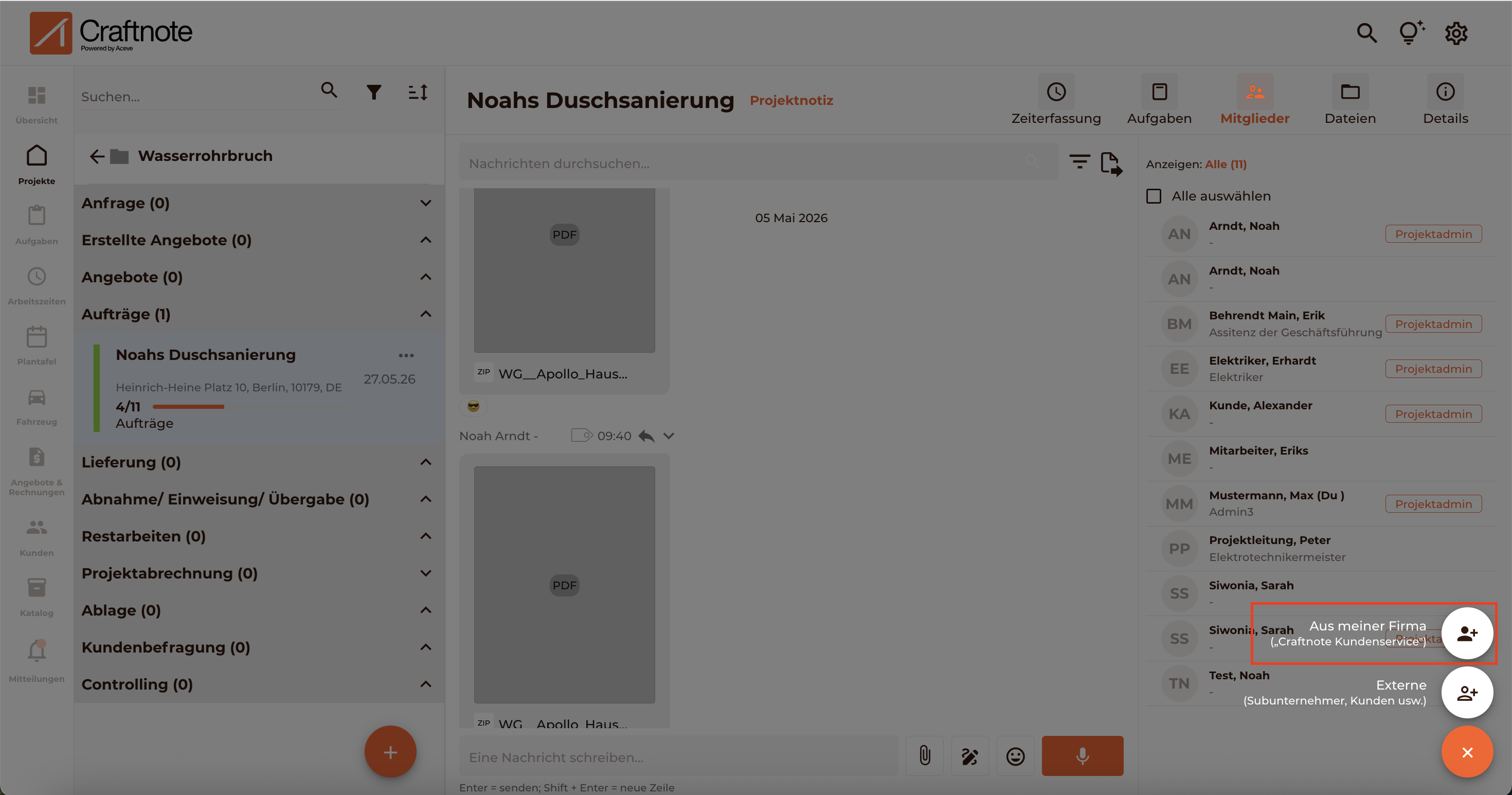
Task: Select member Projektleitung, Peter
Action: (x=1321, y=549)
